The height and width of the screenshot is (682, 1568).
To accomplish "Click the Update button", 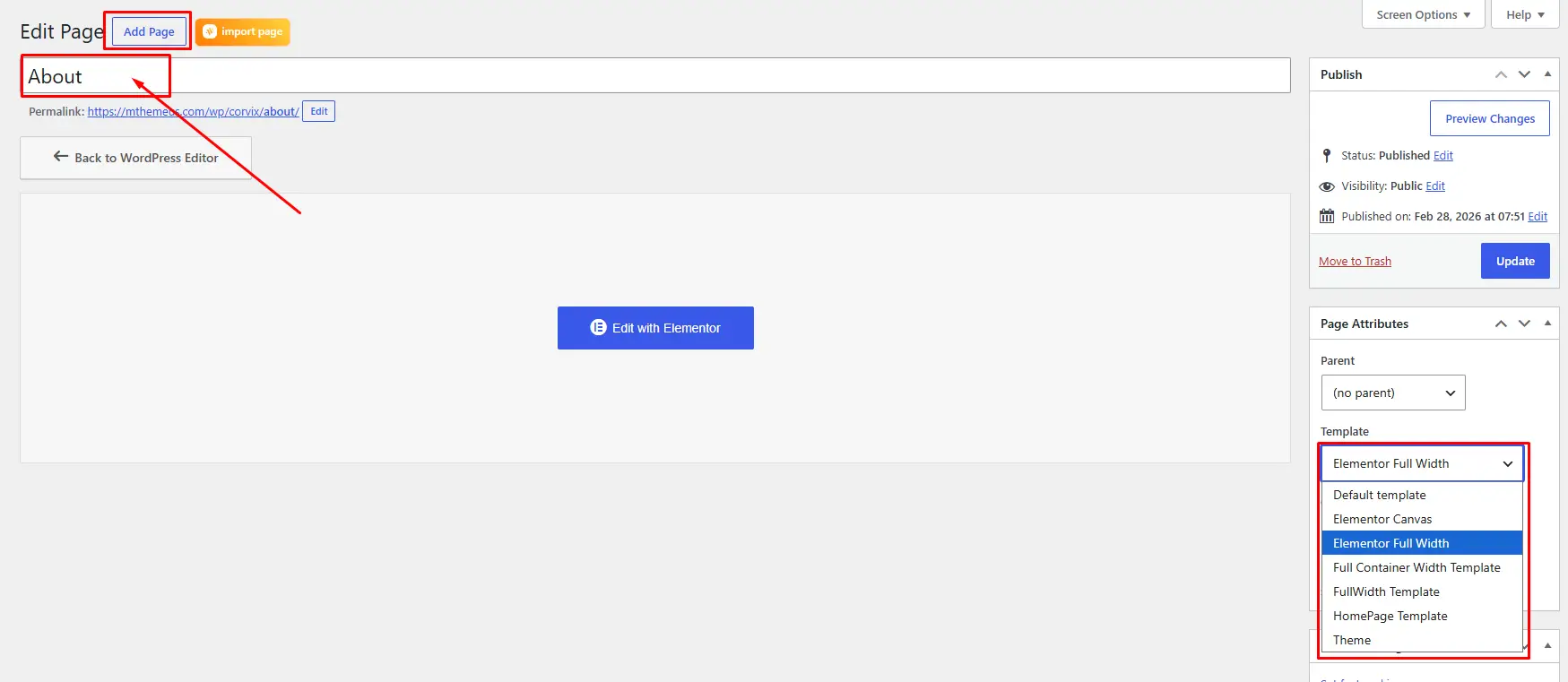I will point(1515,261).
